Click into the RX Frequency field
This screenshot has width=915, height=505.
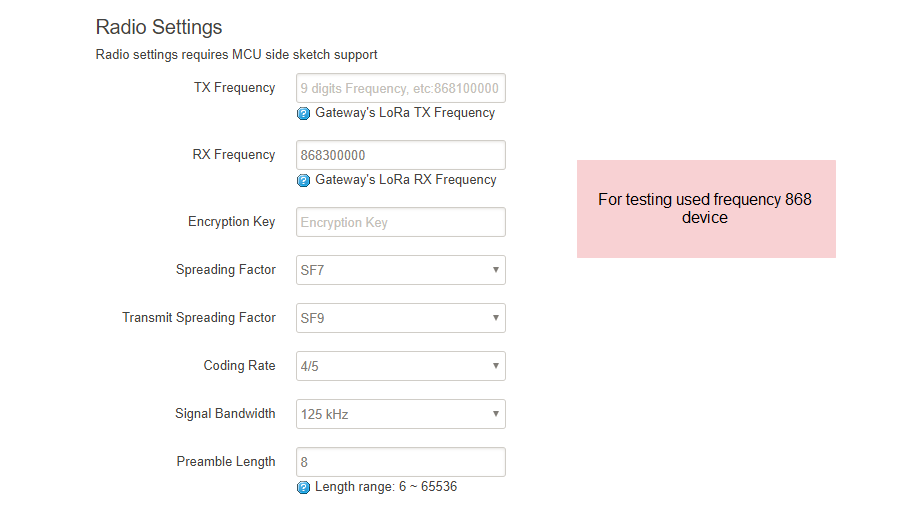coord(401,155)
